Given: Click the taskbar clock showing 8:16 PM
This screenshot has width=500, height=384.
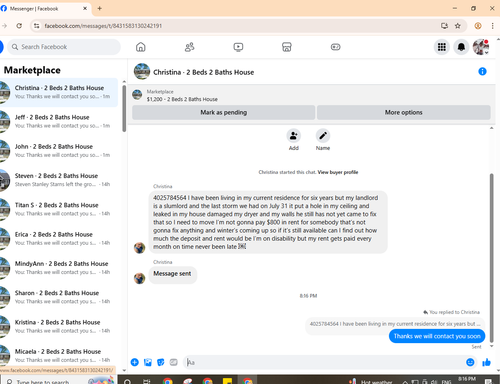Looking at the screenshot, I should pyautogui.click(x=466, y=379).
